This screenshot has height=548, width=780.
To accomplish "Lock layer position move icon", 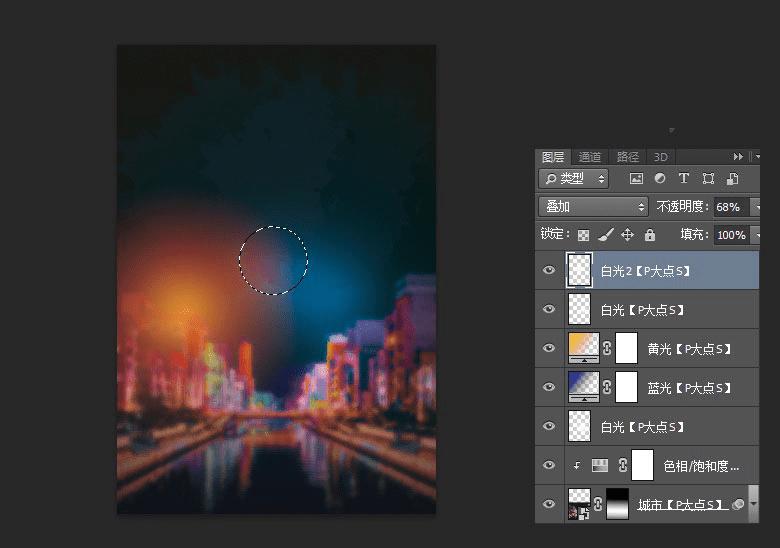I will pyautogui.click(x=627, y=234).
